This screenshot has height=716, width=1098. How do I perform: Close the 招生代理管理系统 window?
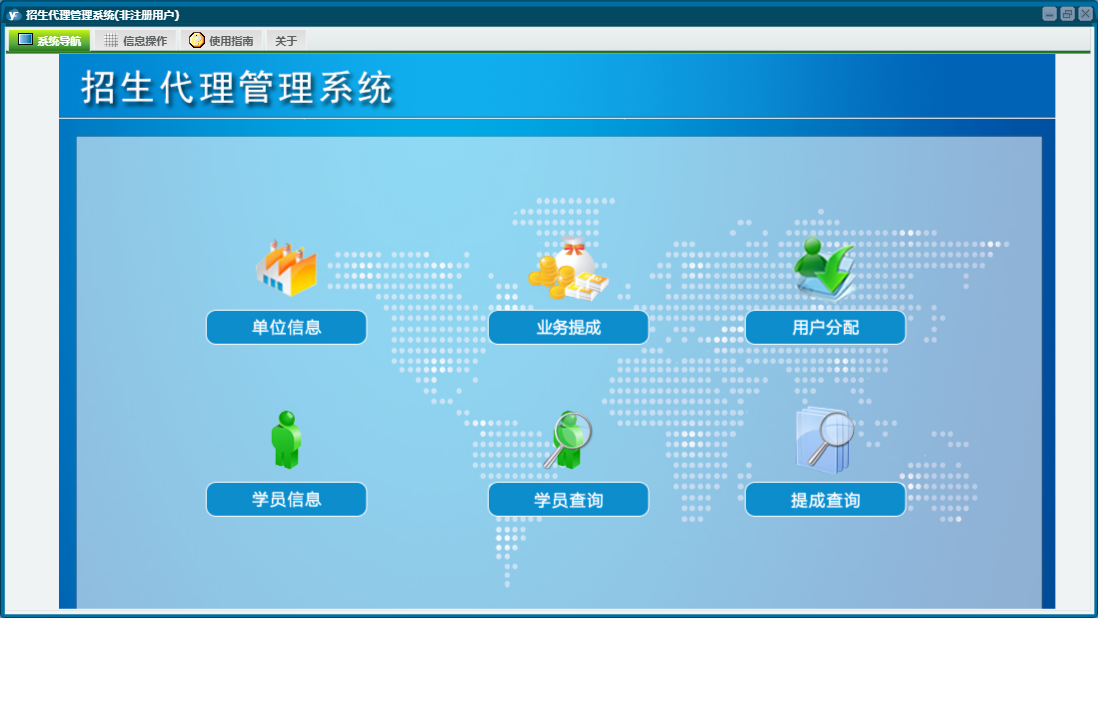pos(1085,14)
